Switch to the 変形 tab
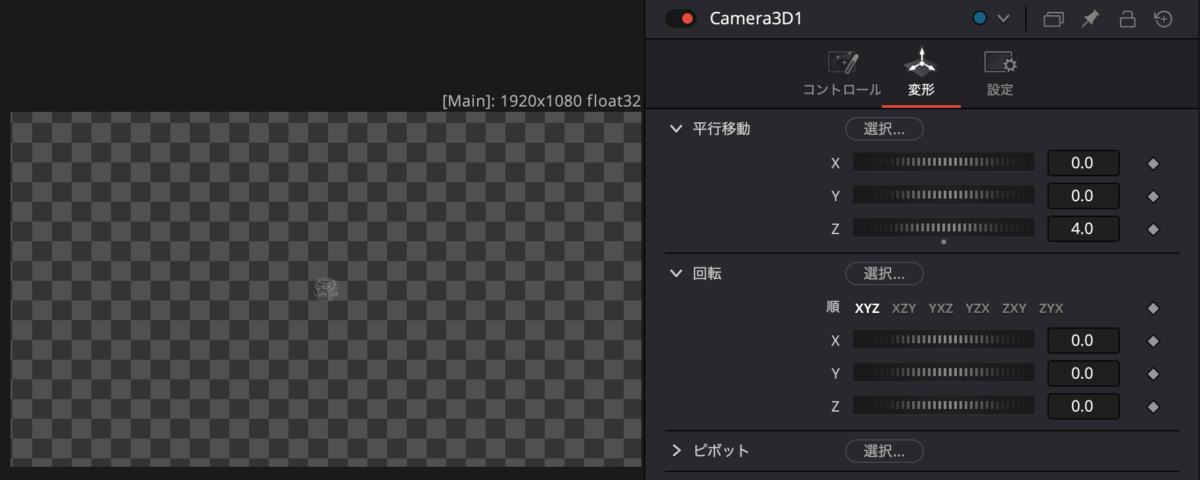 (x=921, y=75)
